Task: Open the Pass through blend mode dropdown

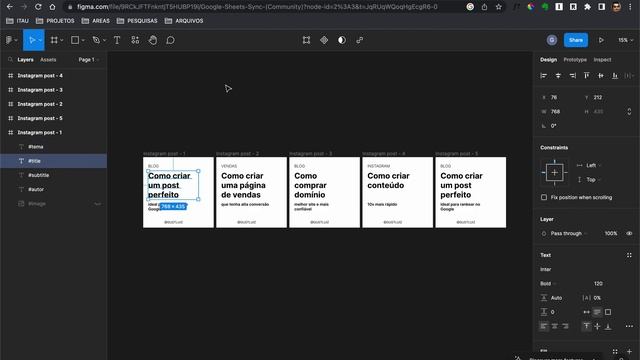Action: [568, 233]
